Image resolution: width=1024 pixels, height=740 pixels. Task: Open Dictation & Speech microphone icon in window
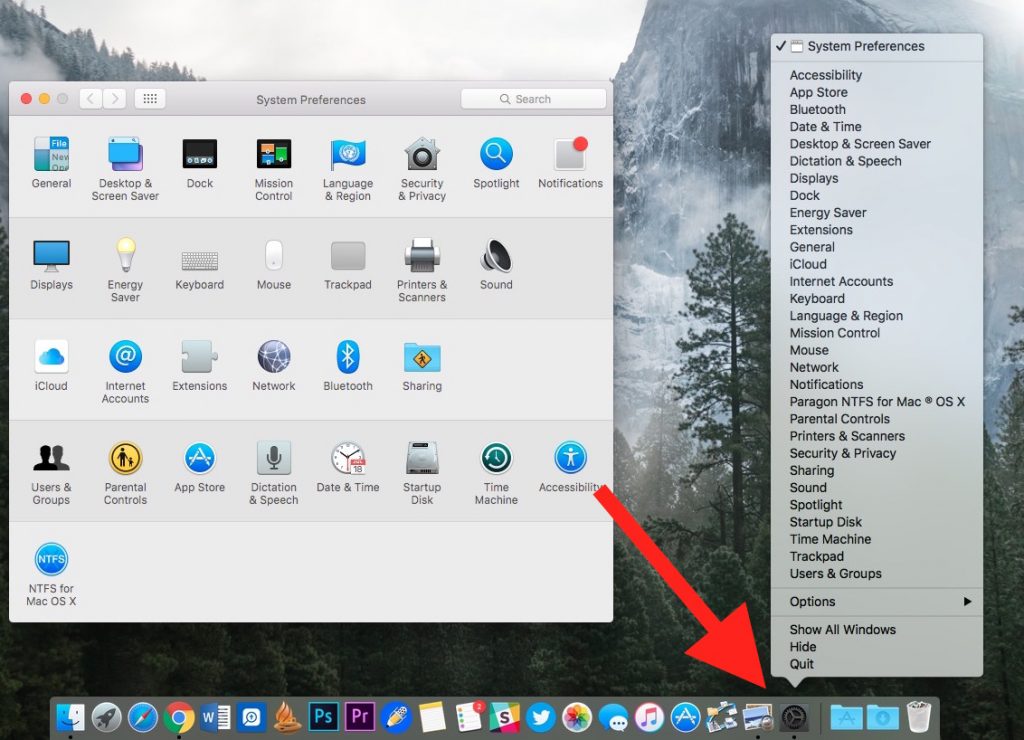(x=274, y=458)
